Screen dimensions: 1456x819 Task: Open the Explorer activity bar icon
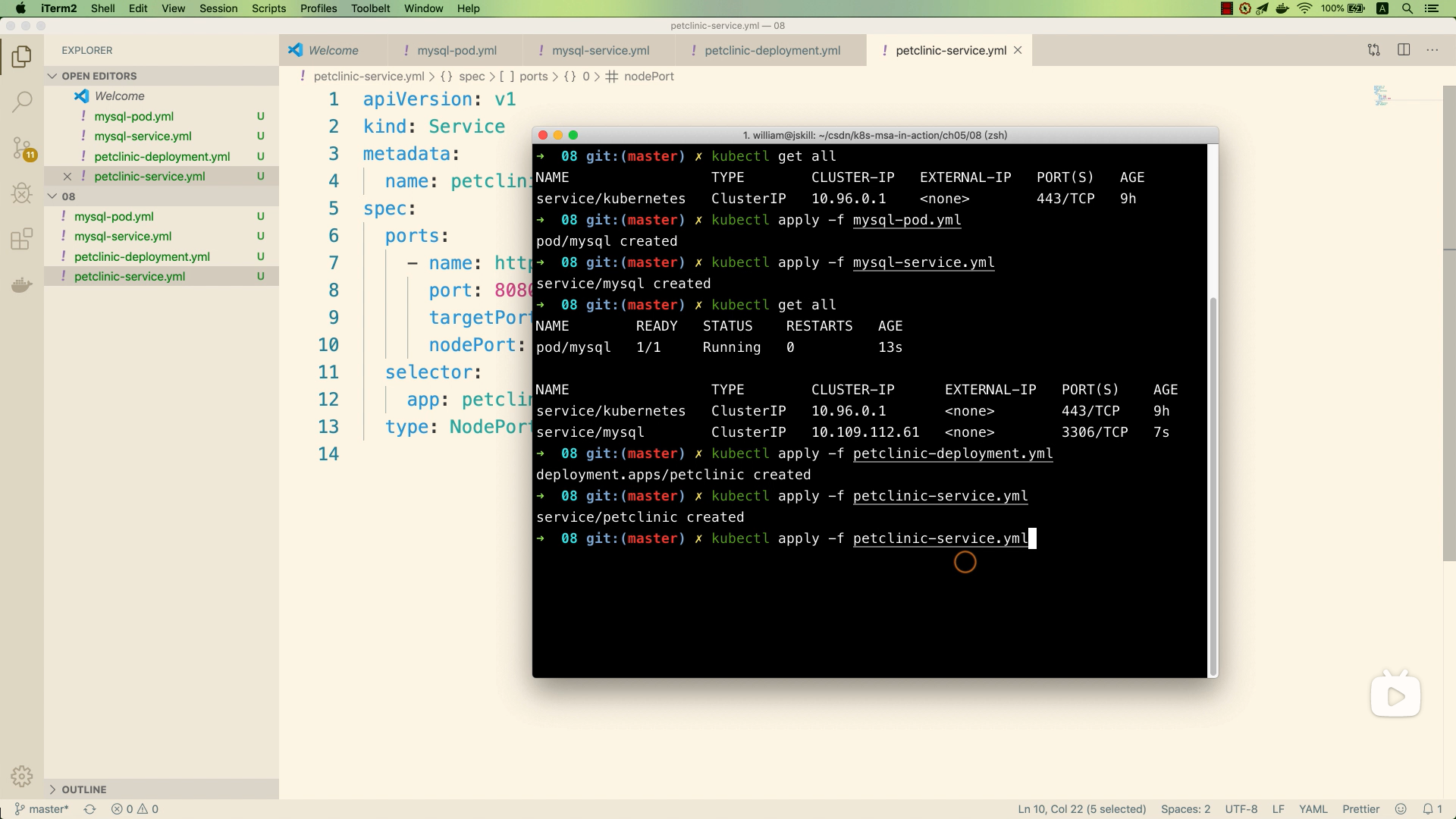click(22, 56)
